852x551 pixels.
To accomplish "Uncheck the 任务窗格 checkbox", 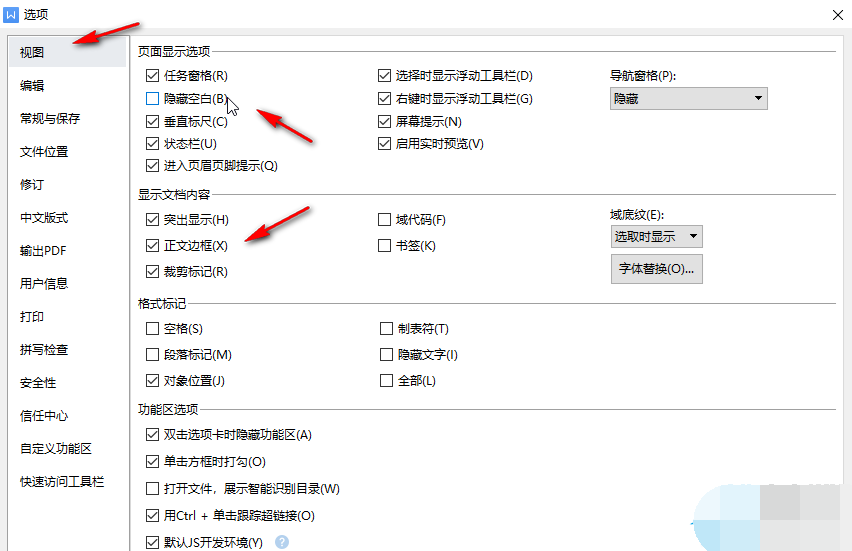I will click(x=152, y=76).
